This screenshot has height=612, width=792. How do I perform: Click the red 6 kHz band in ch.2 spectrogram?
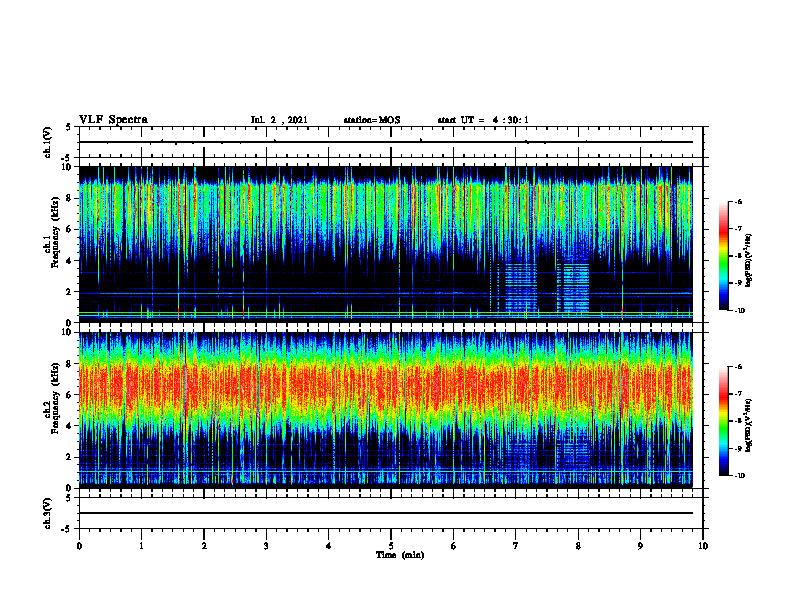pos(386,389)
